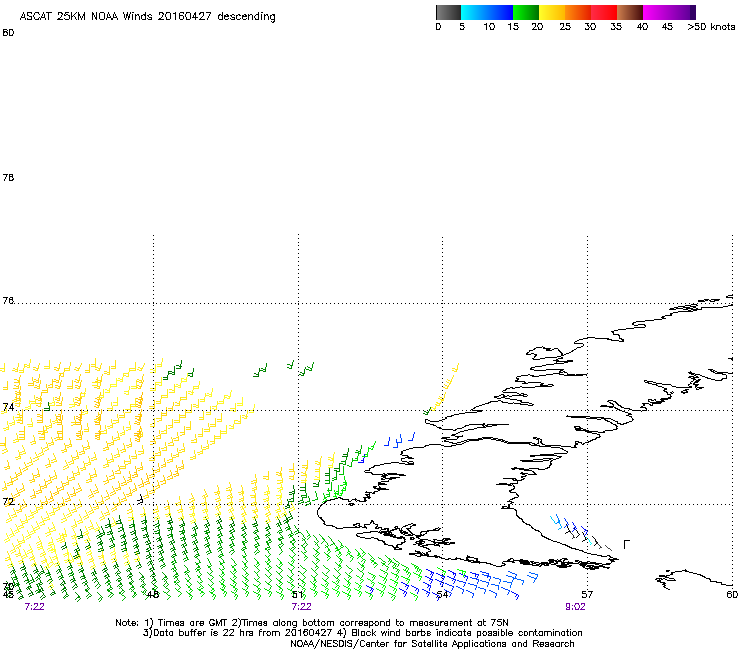Screen dimensions: 740x650
Task: Click the latitude 72 axis label
Action: click(8, 501)
